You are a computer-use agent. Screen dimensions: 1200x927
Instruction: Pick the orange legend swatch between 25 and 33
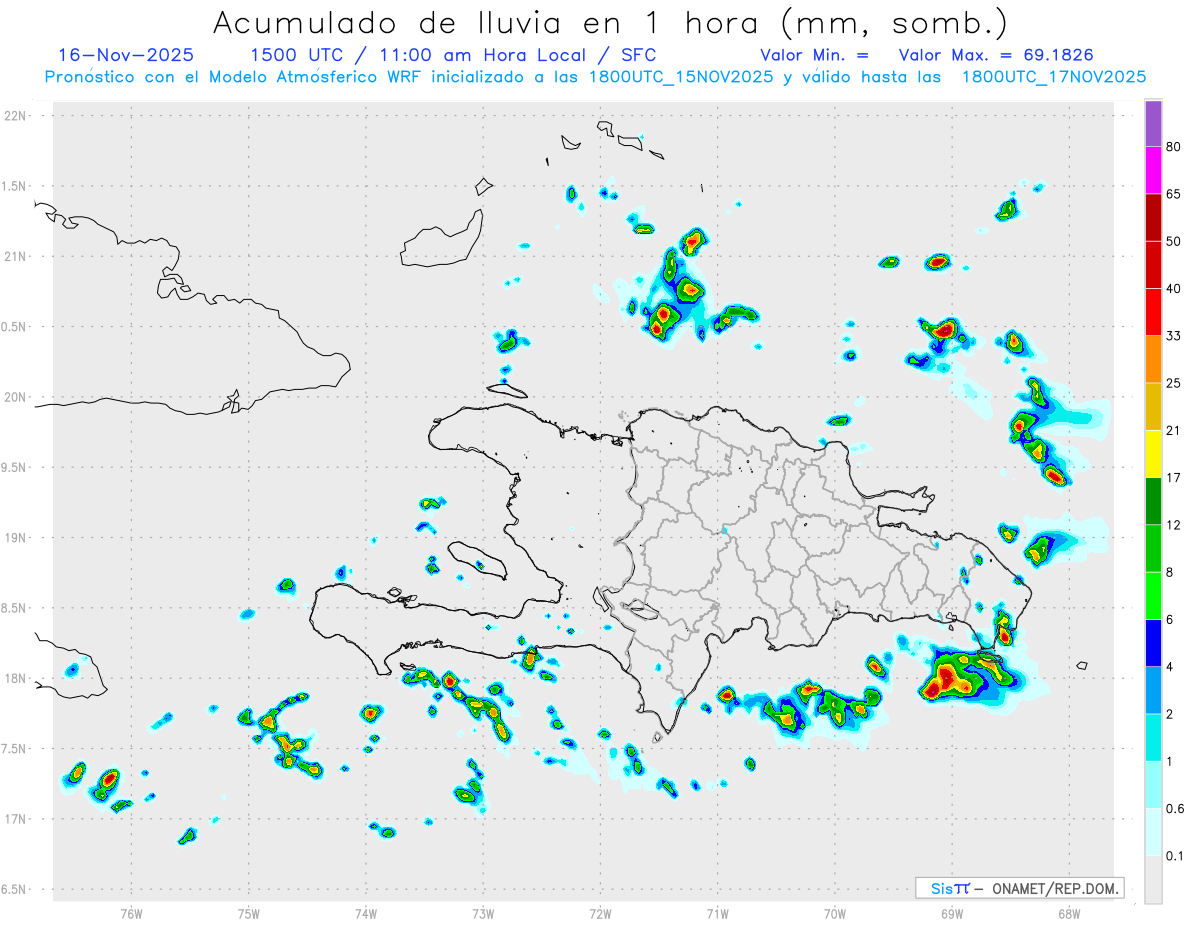click(1153, 359)
